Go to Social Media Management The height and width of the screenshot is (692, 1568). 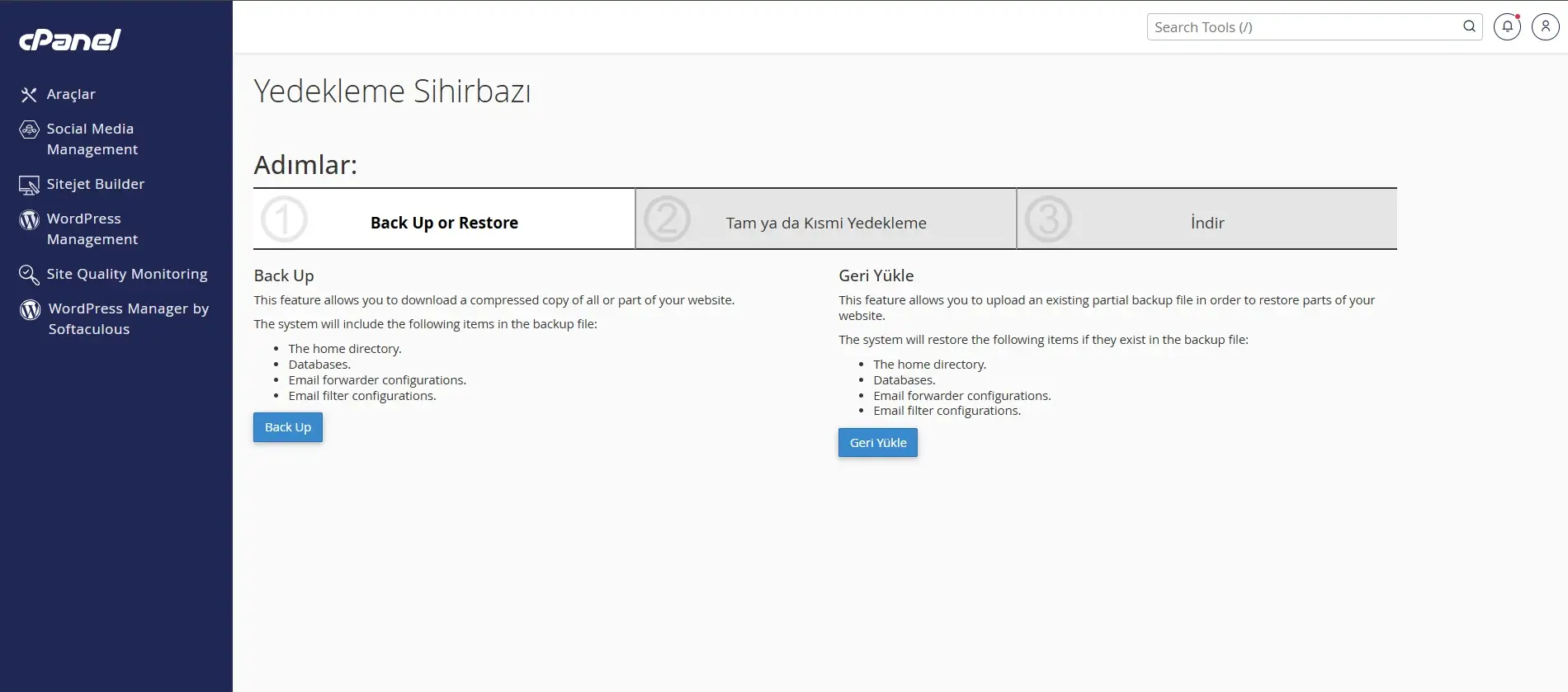pyautogui.click(x=92, y=139)
